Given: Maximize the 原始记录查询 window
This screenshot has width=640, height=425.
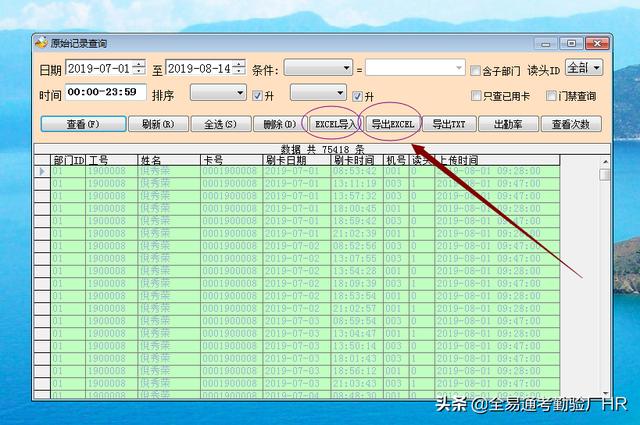Looking at the screenshot, I should pos(571,43).
